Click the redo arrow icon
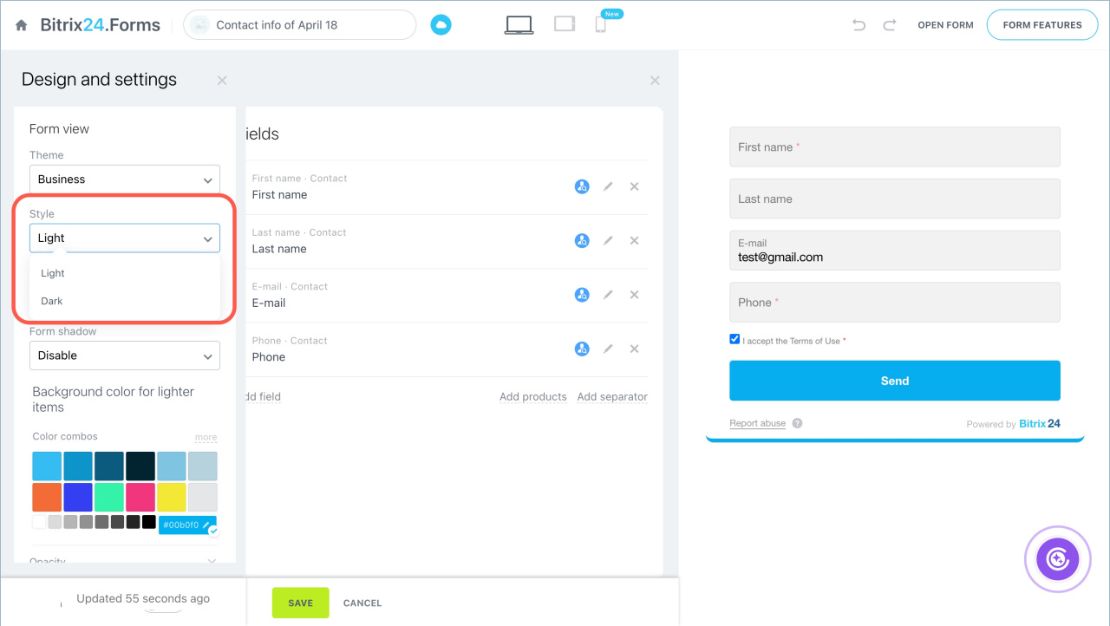 tap(889, 25)
